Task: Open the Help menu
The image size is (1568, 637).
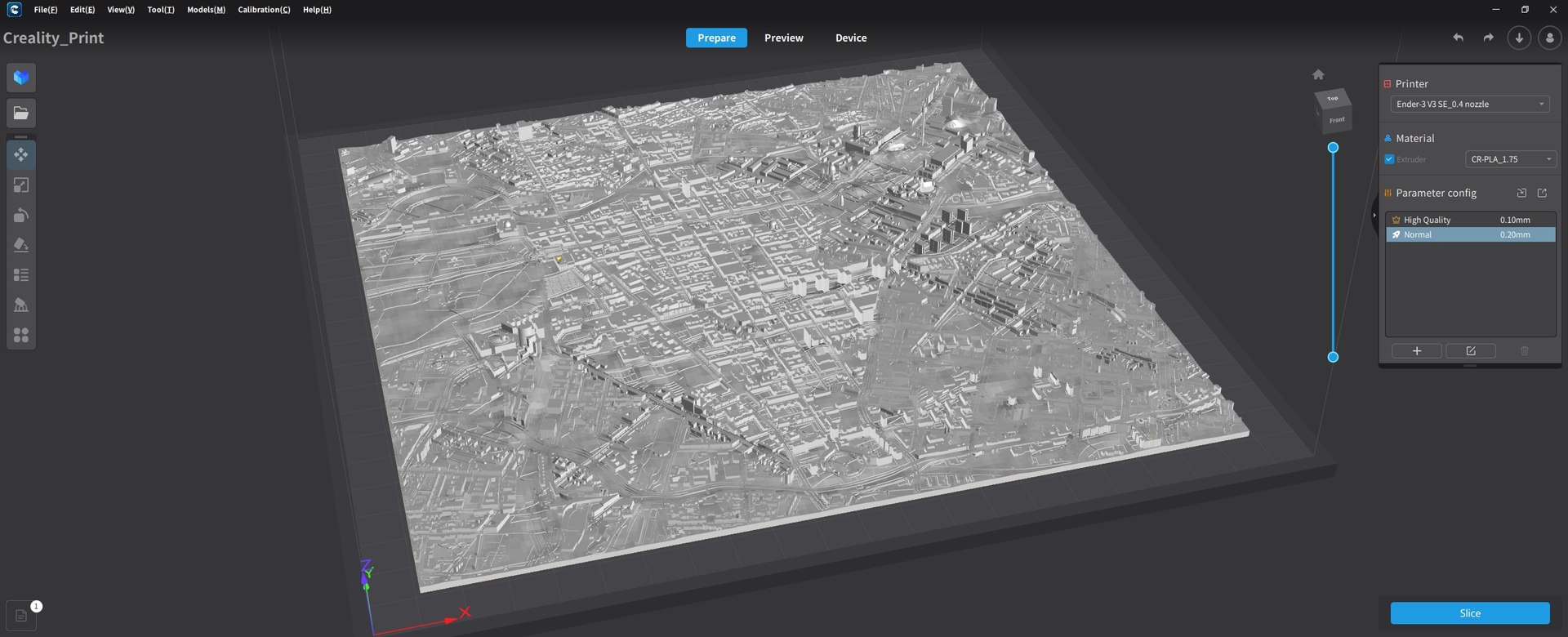Action: [x=317, y=10]
